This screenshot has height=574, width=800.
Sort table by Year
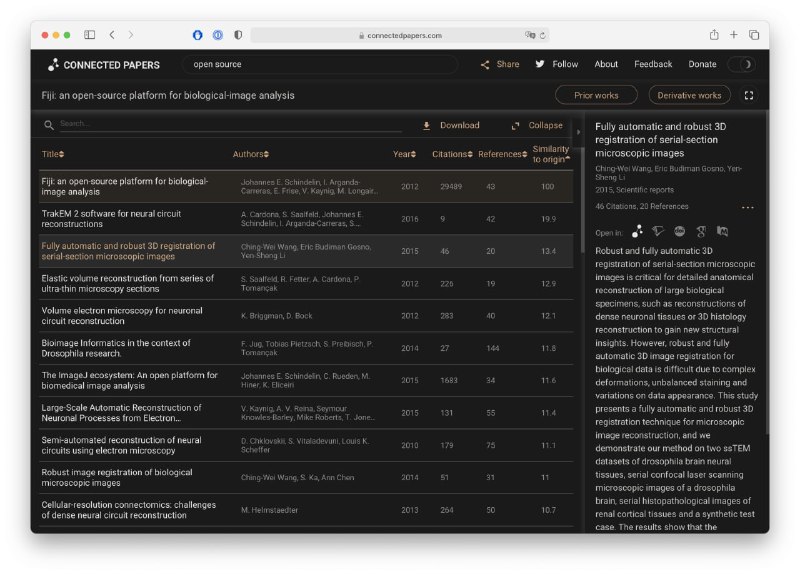404,154
